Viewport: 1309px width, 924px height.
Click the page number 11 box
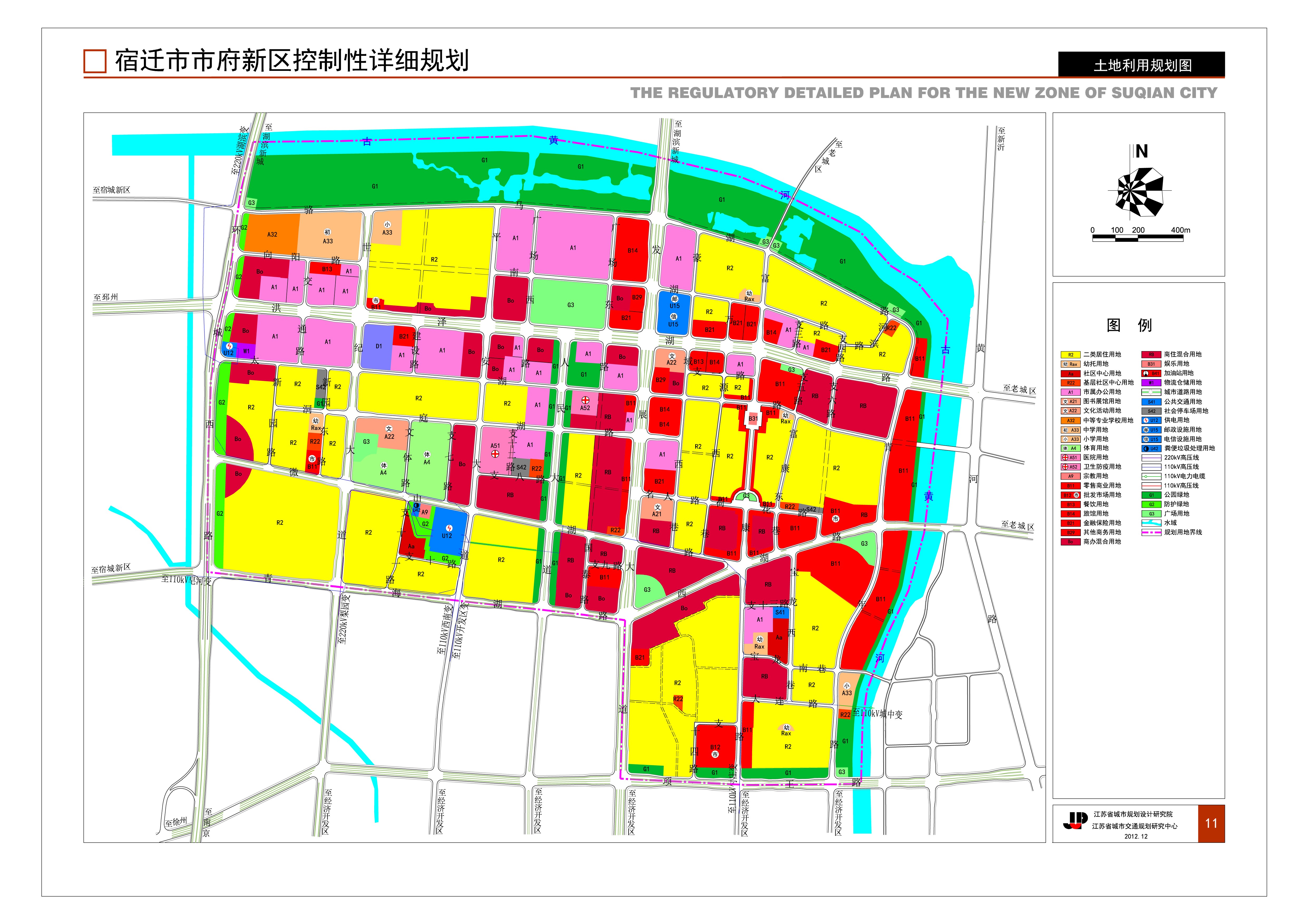(x=1211, y=823)
